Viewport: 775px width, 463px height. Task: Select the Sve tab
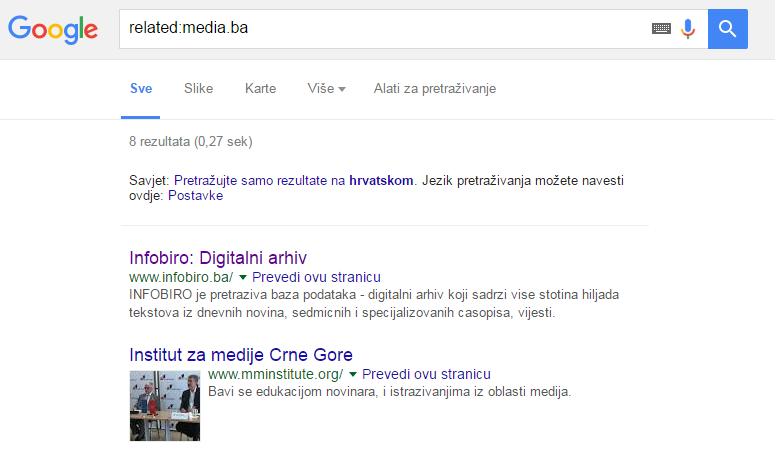141,88
